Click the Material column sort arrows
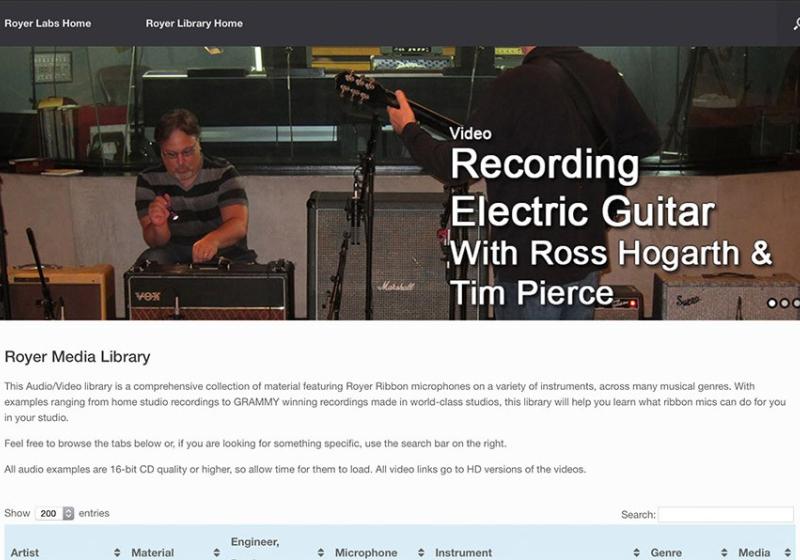Screen dimensions: 800x560 tap(216, 552)
